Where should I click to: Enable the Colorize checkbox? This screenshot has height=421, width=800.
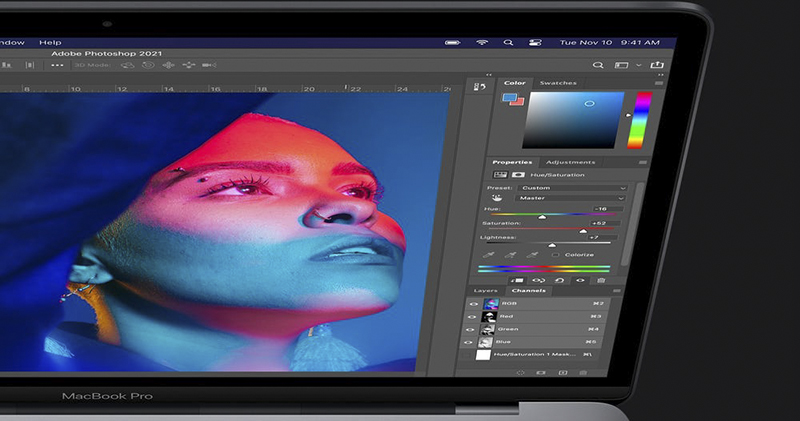555,255
